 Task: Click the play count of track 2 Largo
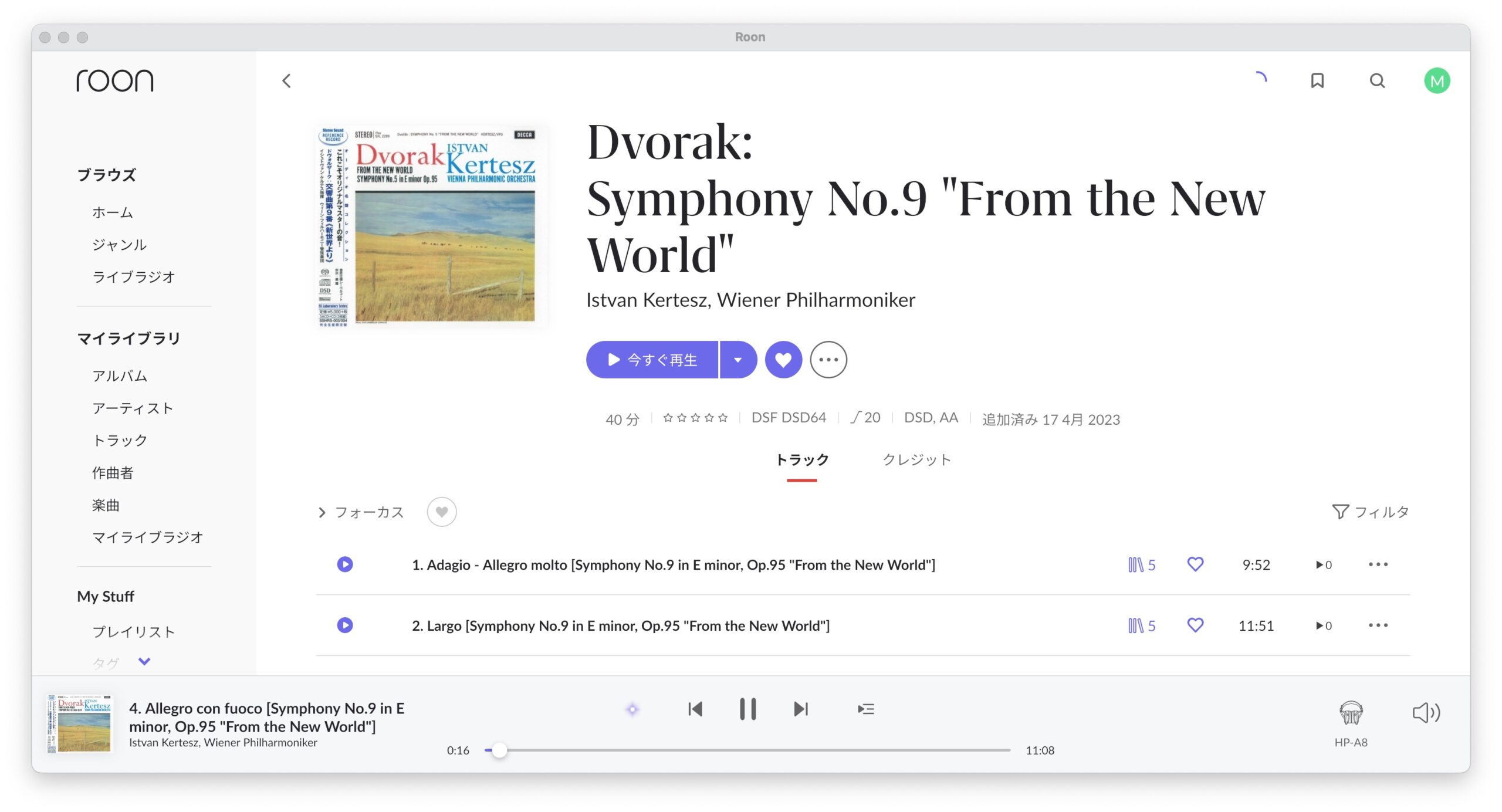click(x=1324, y=626)
